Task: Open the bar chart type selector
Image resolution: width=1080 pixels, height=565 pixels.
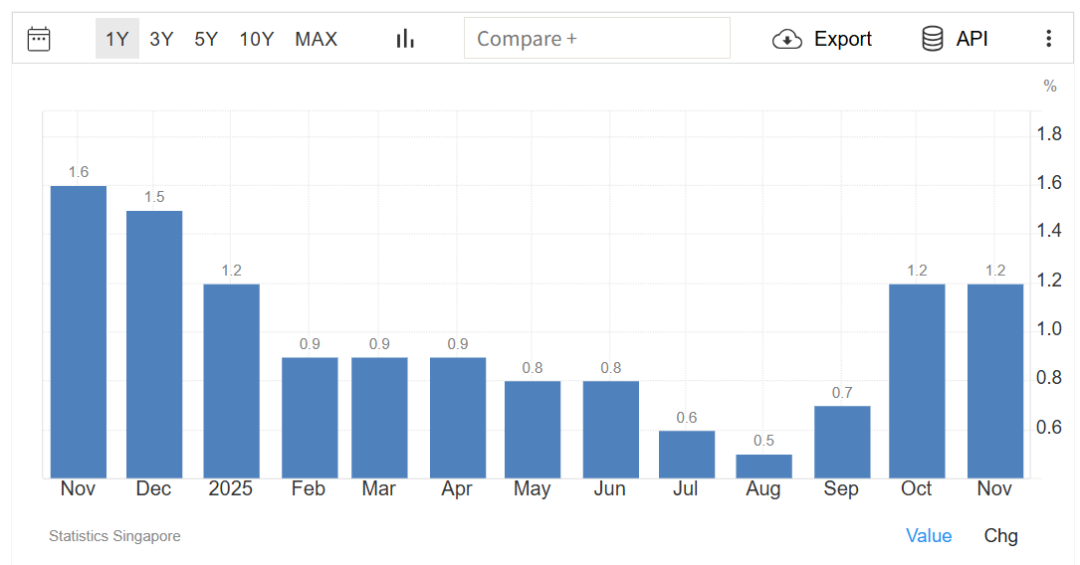Action: (405, 39)
